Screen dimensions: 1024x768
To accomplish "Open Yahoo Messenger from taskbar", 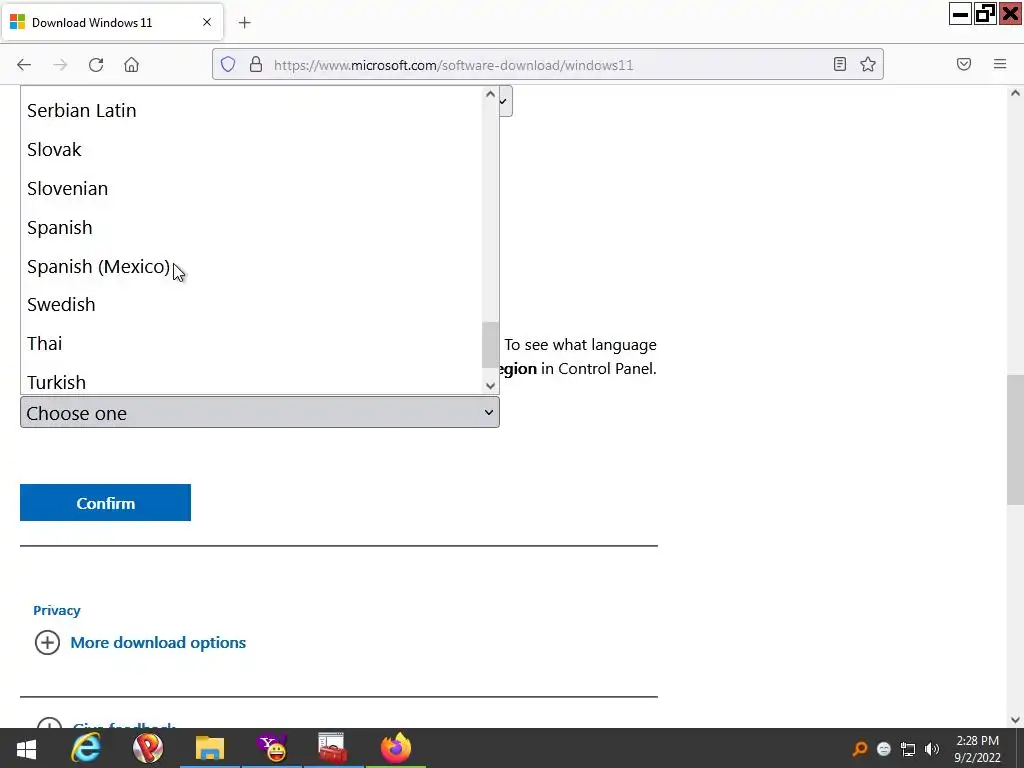I will (272, 748).
